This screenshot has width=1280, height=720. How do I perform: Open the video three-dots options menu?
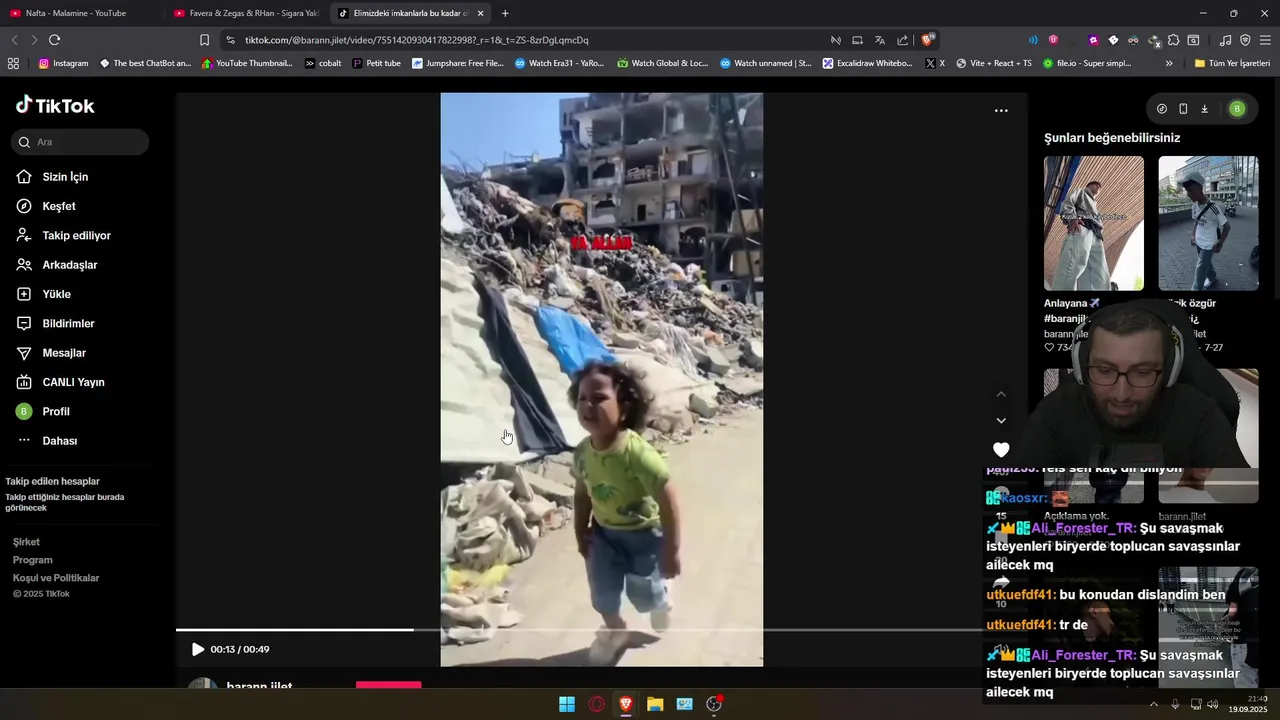1001,111
